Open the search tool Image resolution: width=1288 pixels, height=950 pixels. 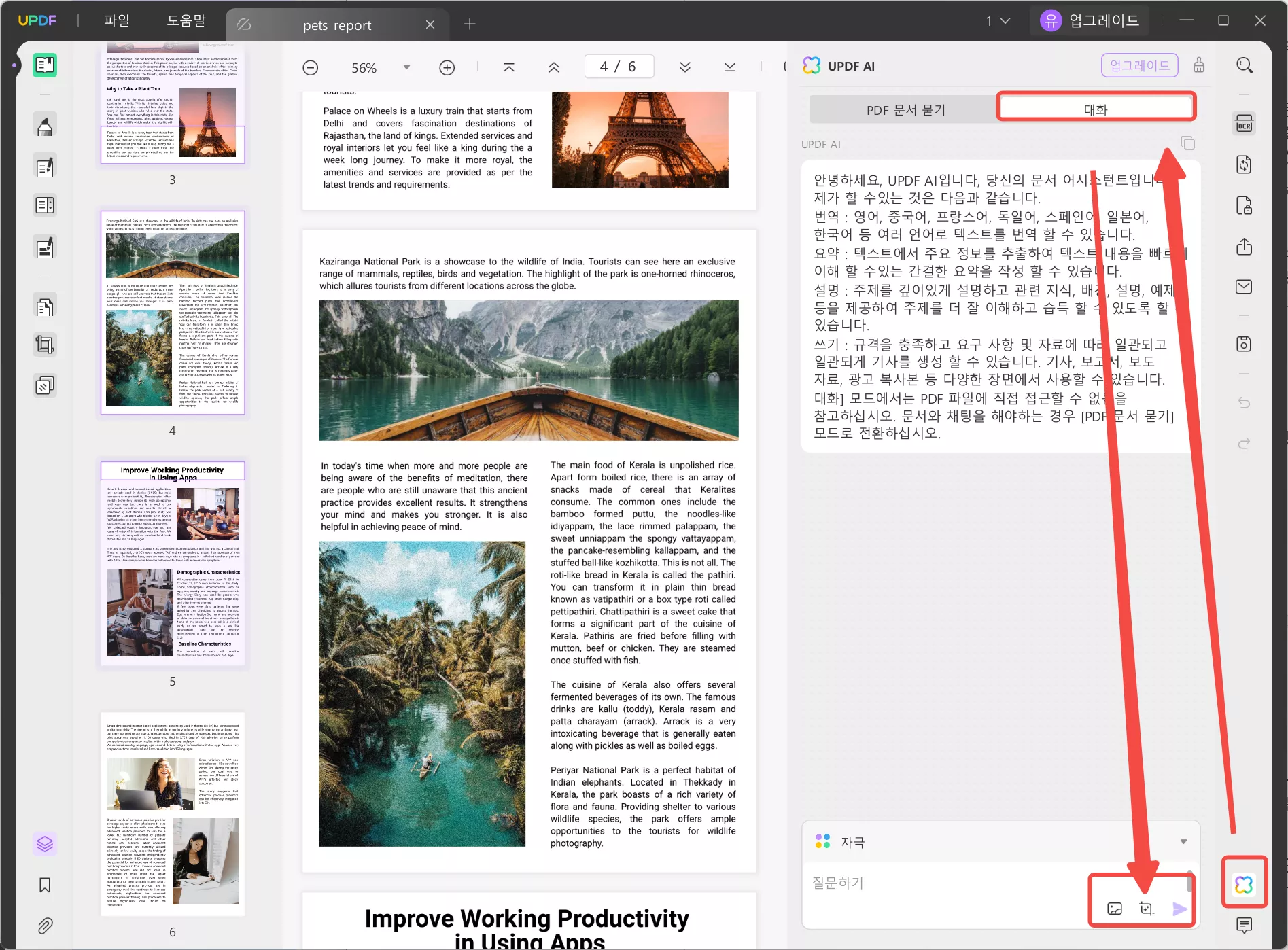[1245, 65]
